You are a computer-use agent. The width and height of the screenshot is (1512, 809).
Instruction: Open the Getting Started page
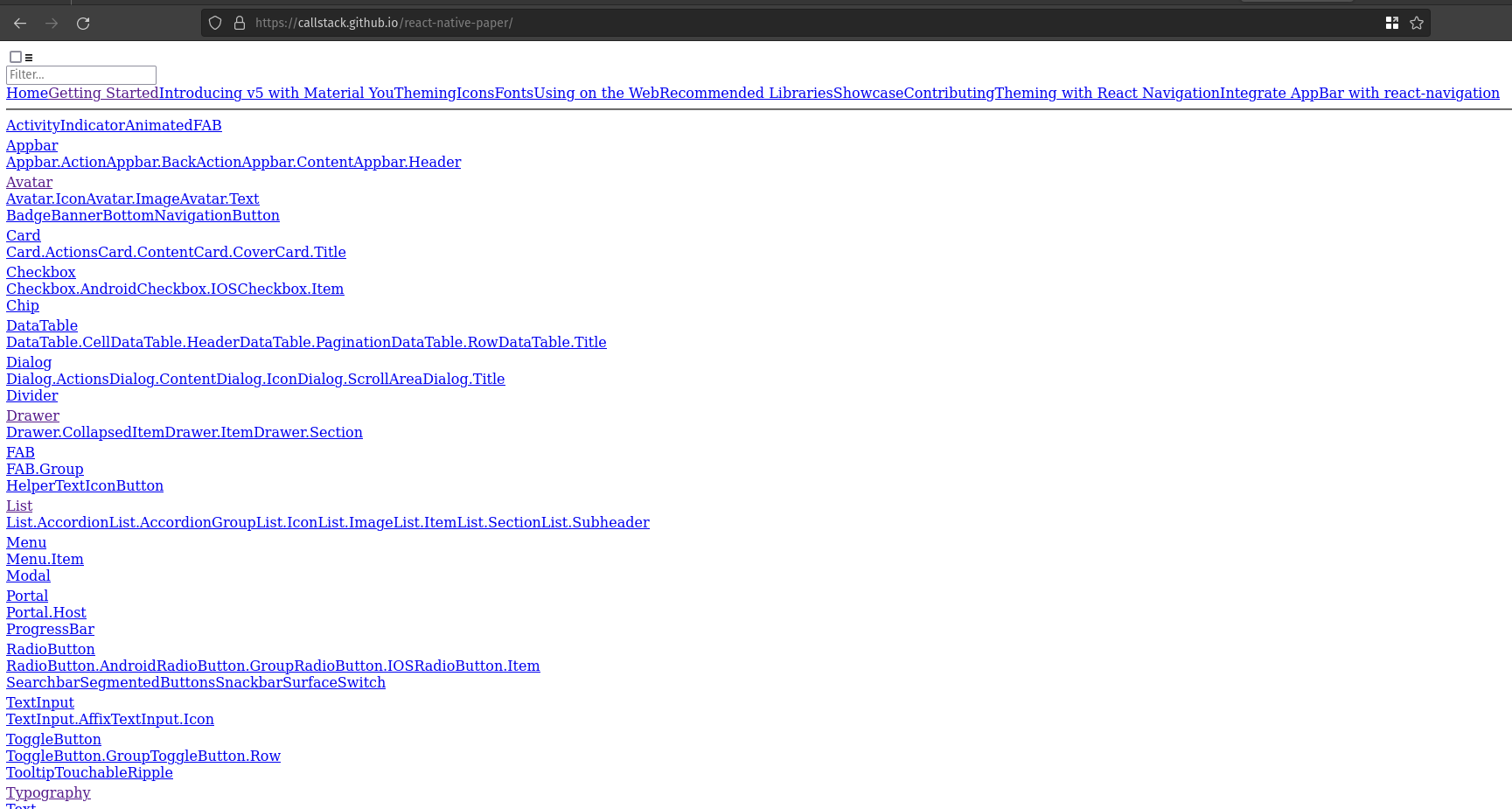pos(105,93)
